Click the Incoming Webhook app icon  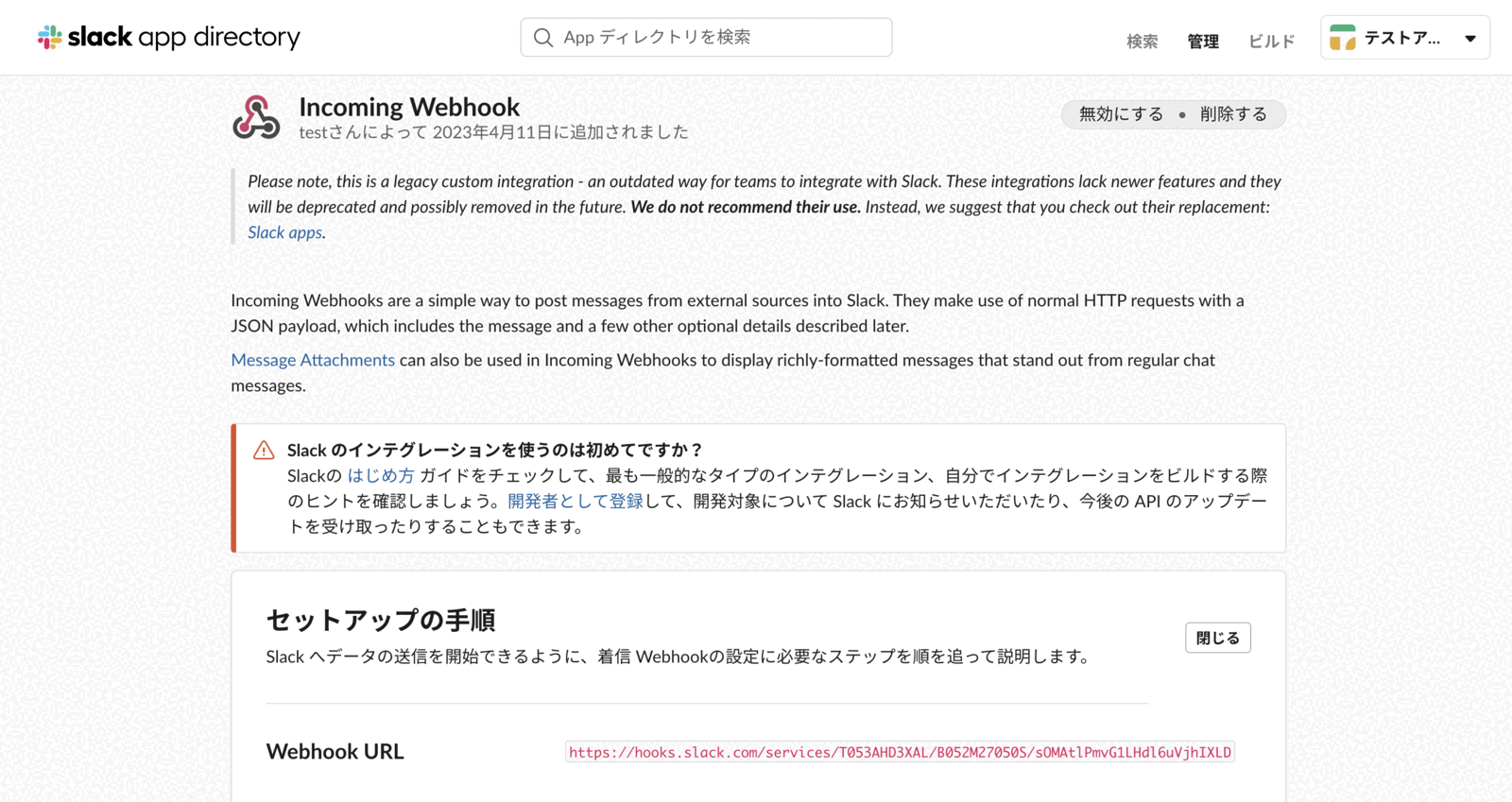(256, 117)
